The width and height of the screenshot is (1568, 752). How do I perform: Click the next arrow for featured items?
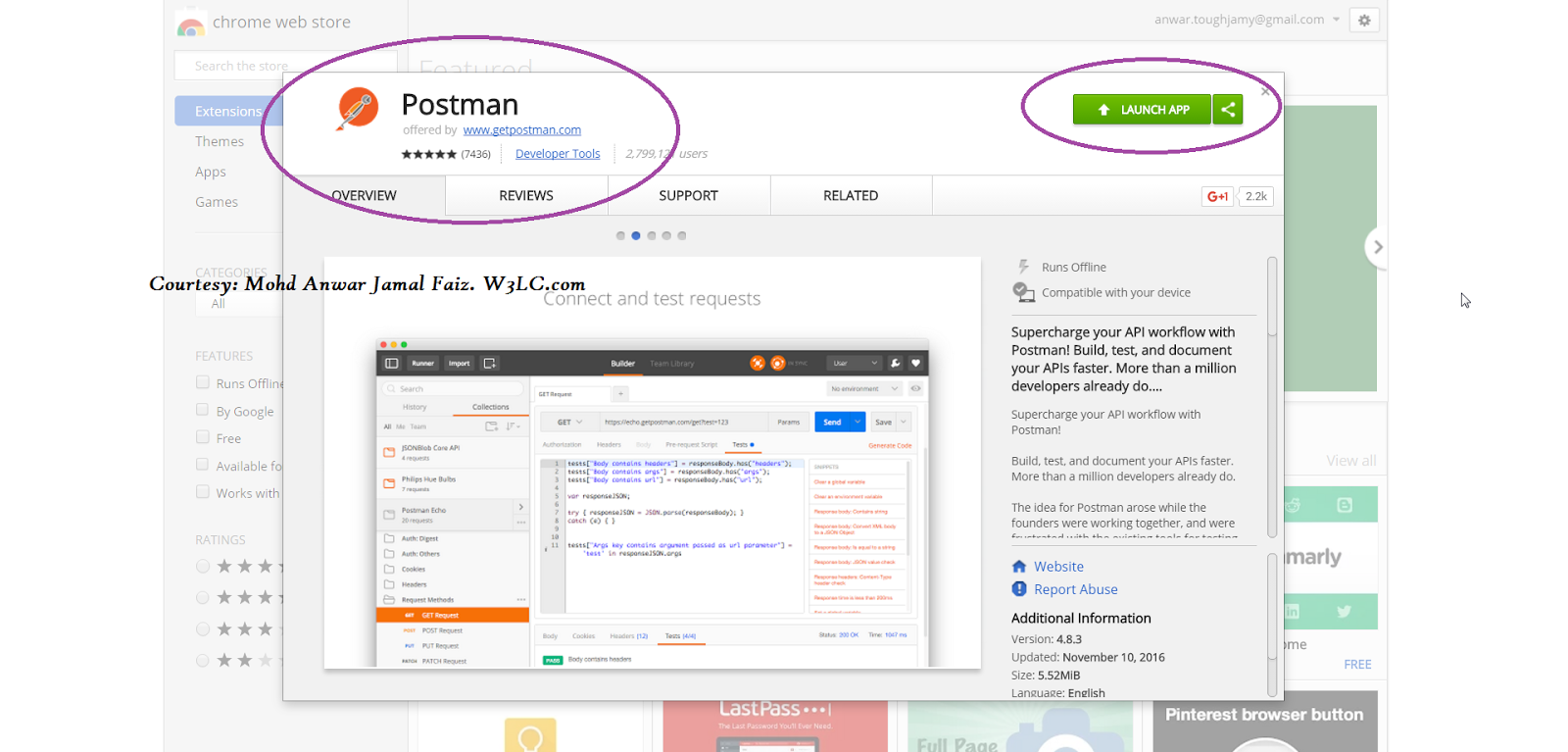(x=1377, y=247)
